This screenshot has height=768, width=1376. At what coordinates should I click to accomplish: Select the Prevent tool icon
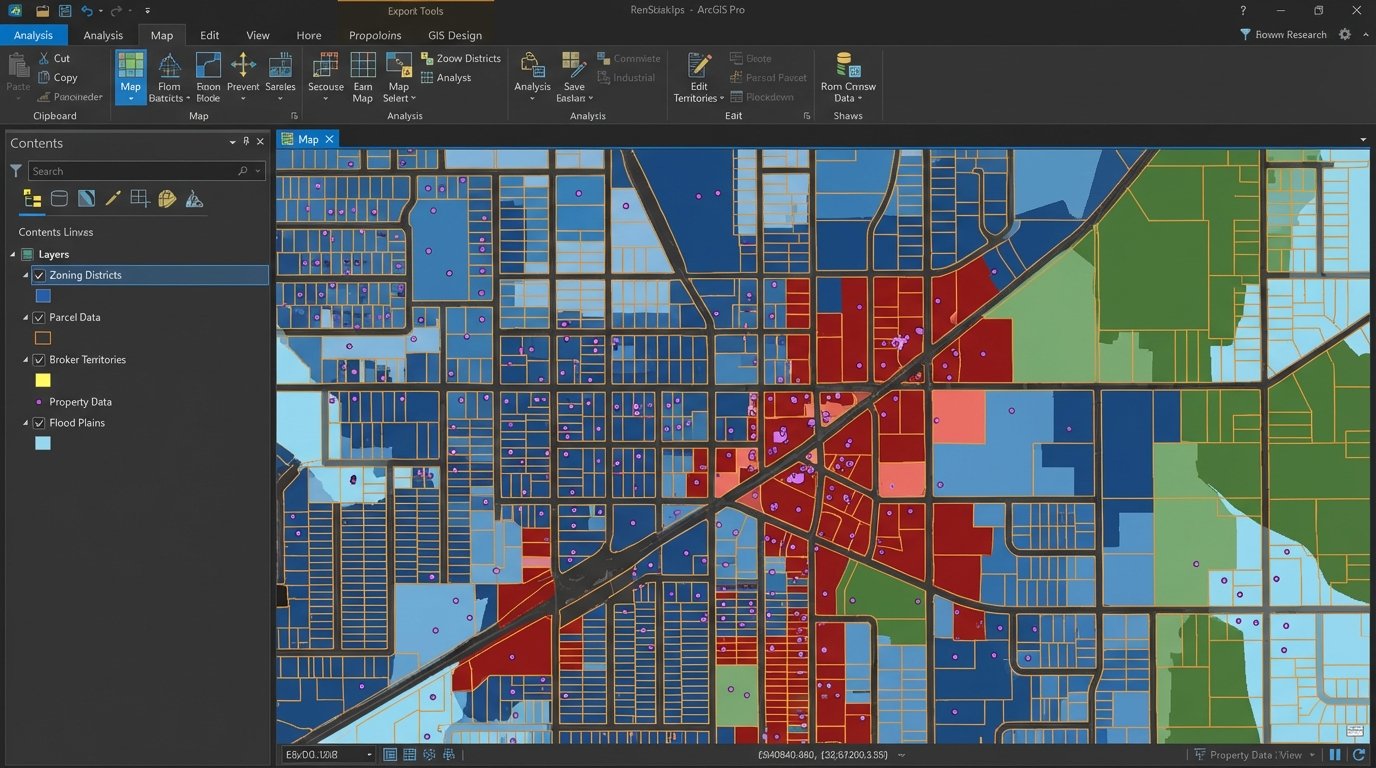(x=243, y=77)
